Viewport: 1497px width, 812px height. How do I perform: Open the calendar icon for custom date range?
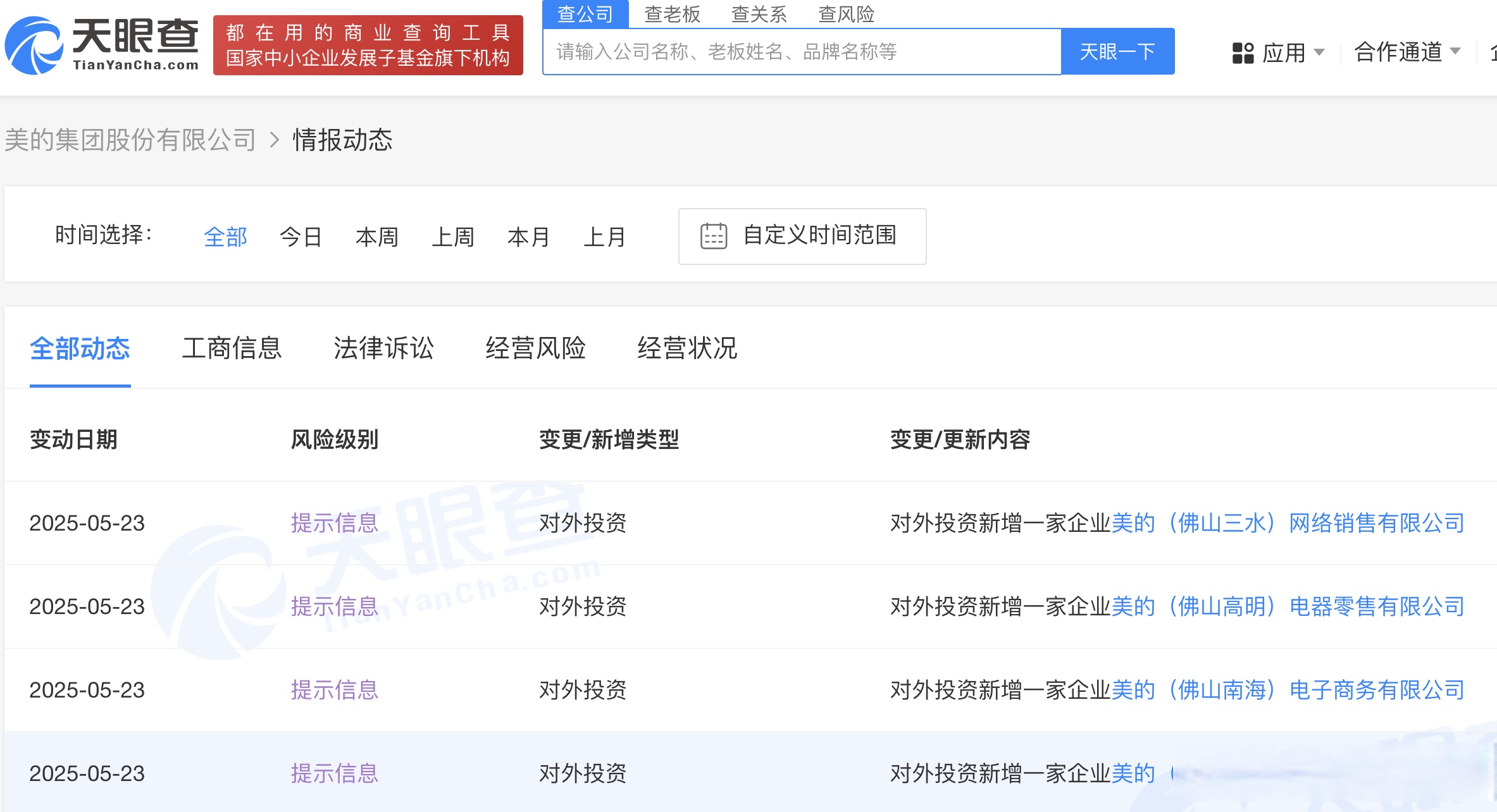pos(714,236)
